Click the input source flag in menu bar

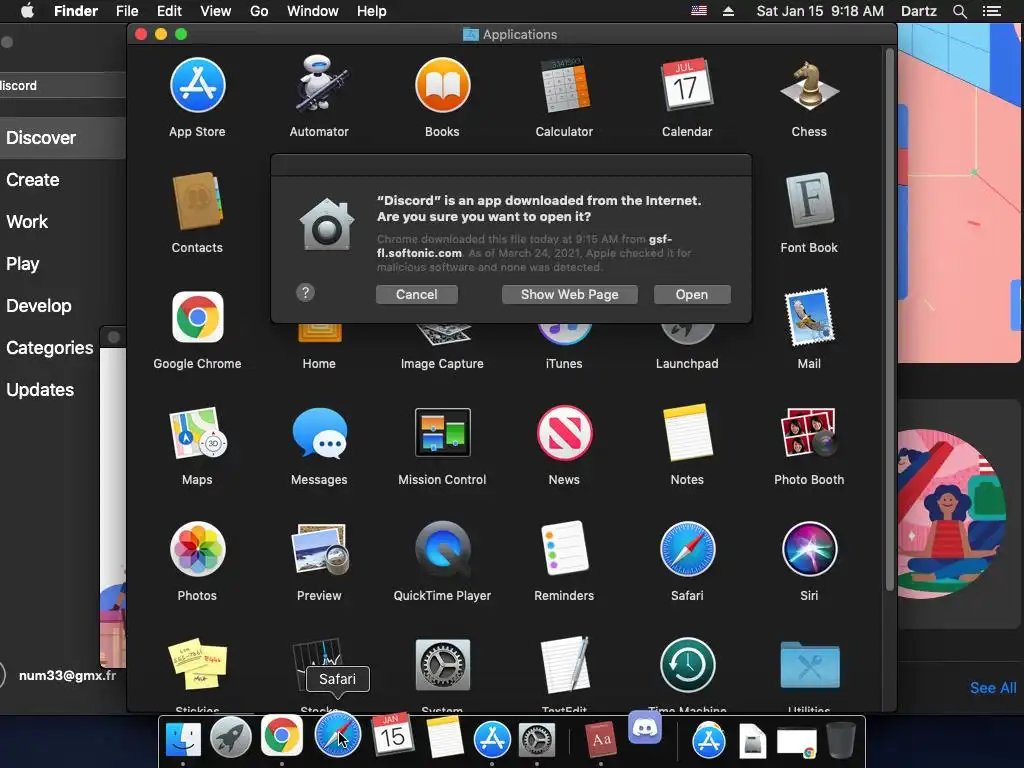click(x=699, y=10)
